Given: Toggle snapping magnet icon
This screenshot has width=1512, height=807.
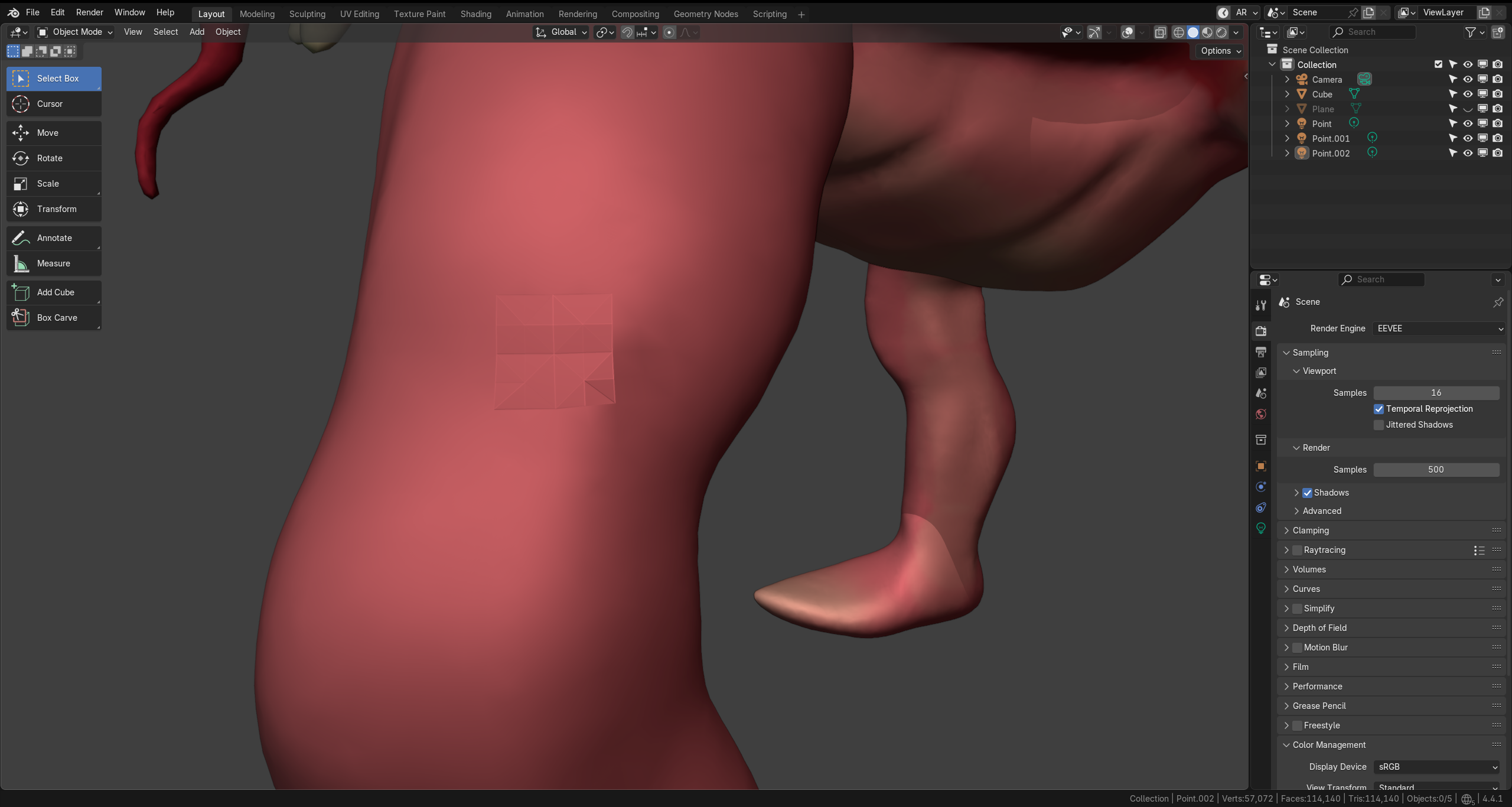Looking at the screenshot, I should click(627, 32).
